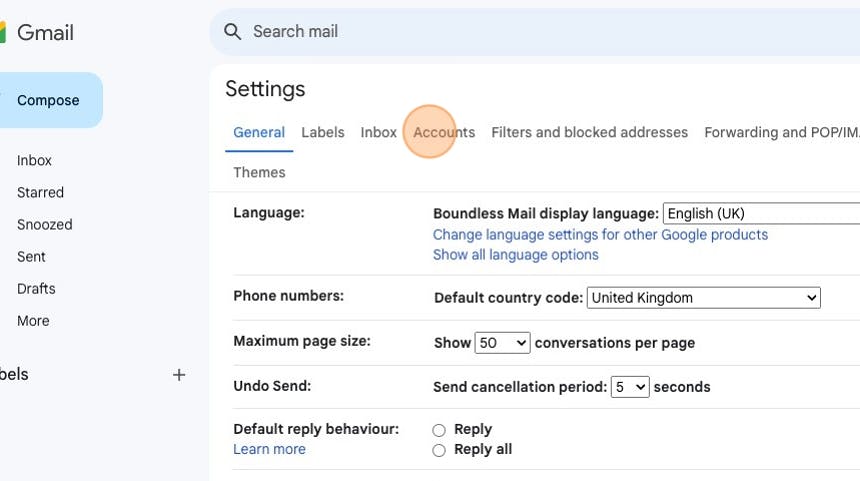Open the Drafts folder
Viewport: 860px width, 481px height.
(36, 289)
